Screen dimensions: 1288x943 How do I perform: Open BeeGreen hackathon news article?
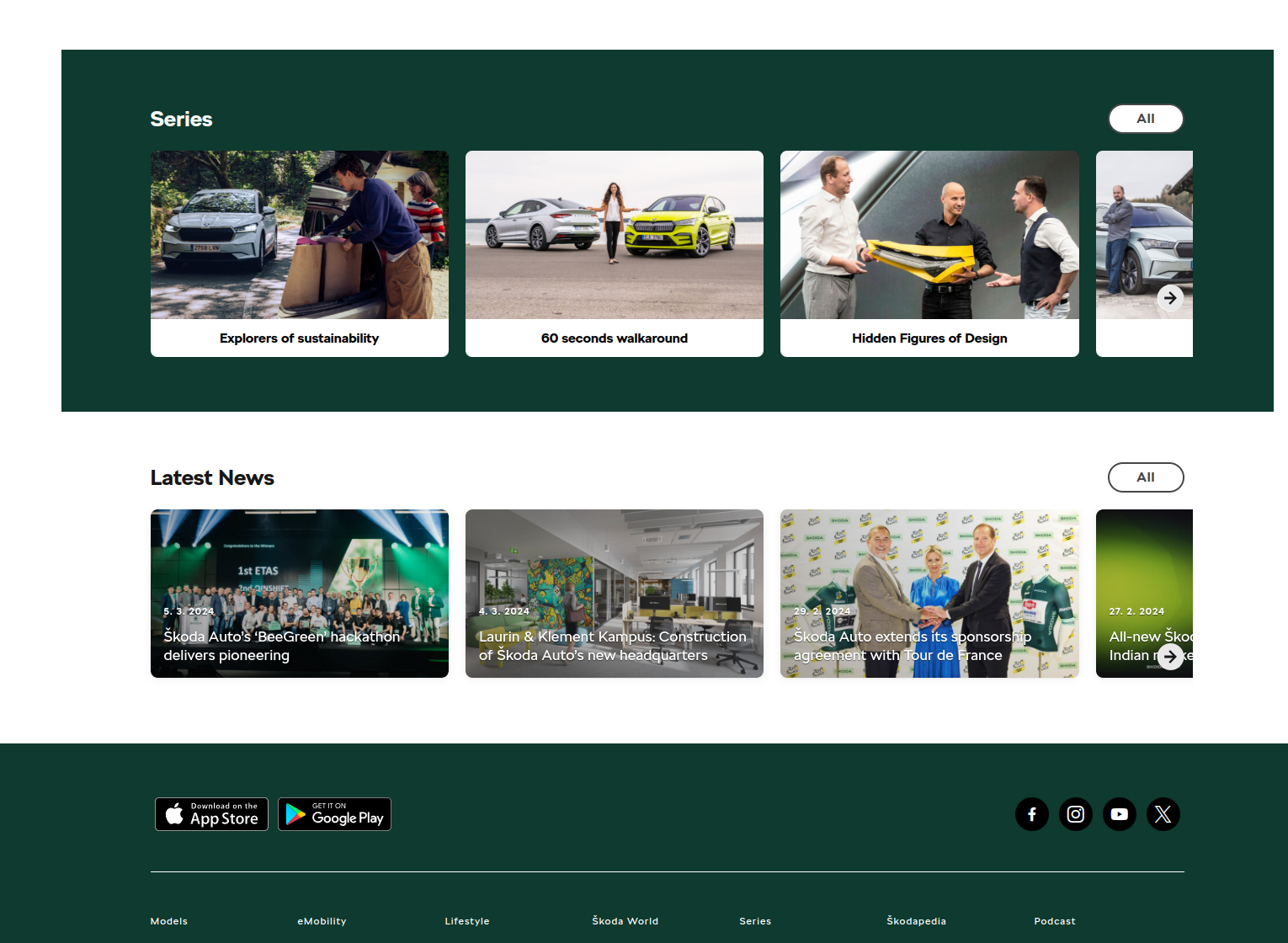pyautogui.click(x=300, y=594)
